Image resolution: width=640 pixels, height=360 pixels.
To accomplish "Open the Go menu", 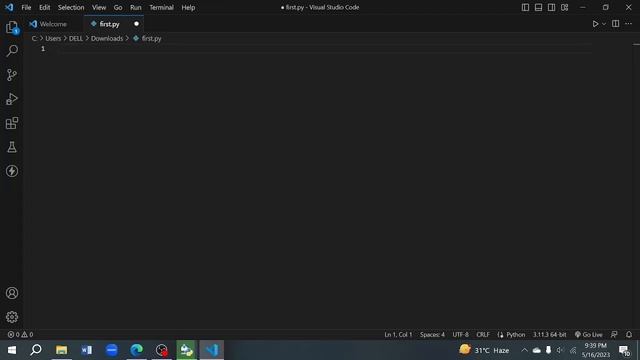I will pos(118,7).
